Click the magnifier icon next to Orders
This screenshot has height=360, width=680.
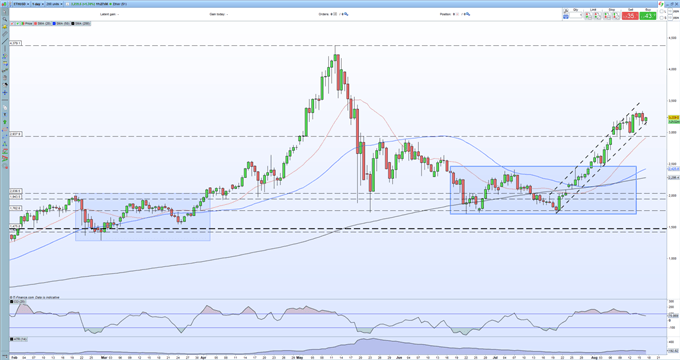pyautogui.click(x=346, y=14)
